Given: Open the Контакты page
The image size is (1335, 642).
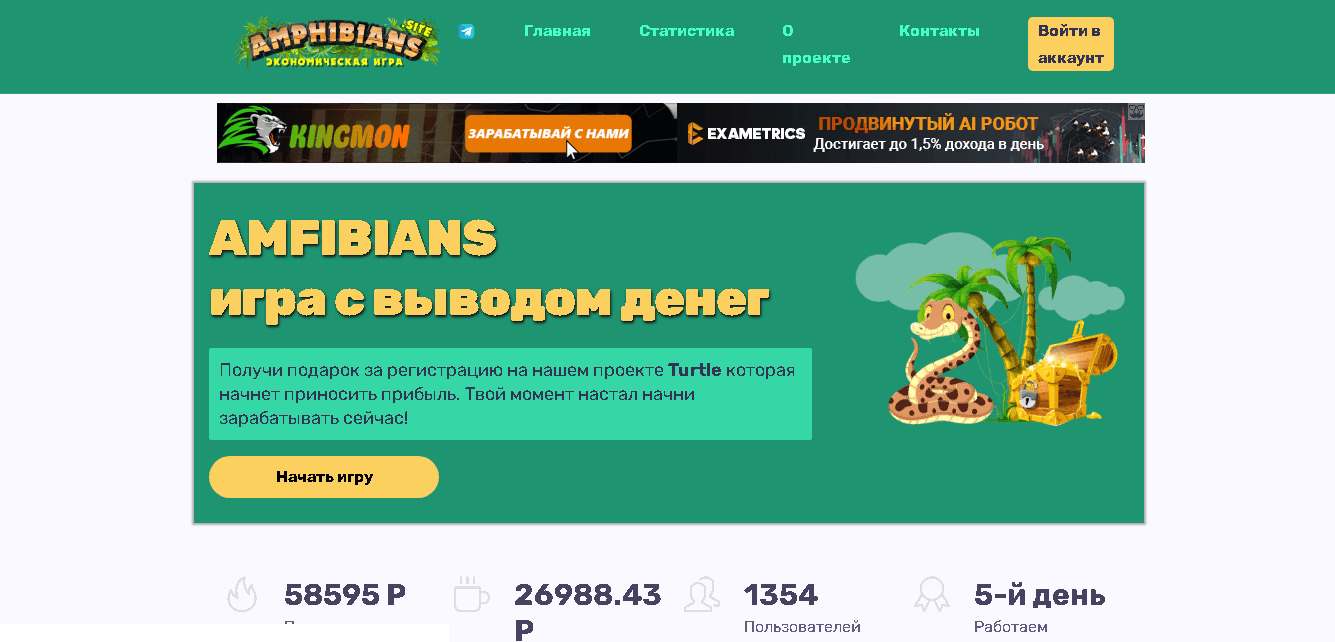Looking at the screenshot, I should [939, 31].
